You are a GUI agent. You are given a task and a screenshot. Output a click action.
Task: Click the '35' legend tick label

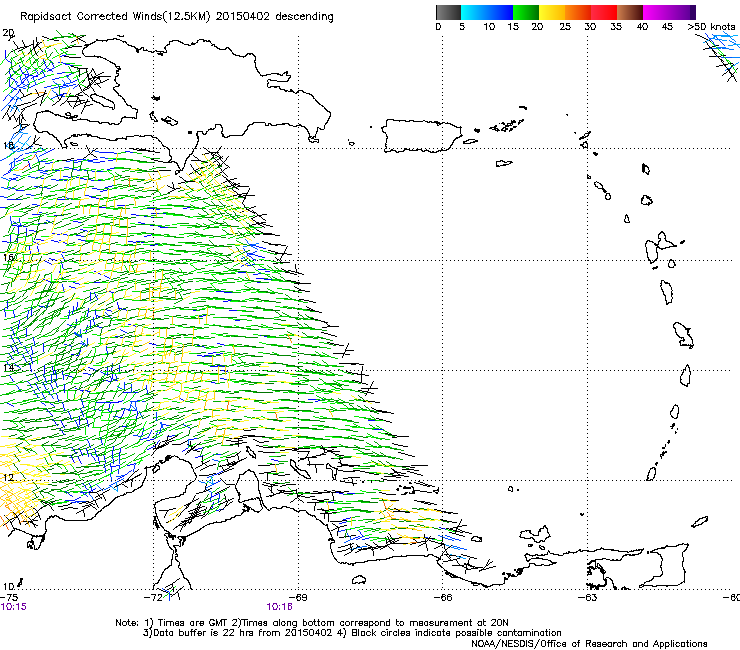pos(616,27)
